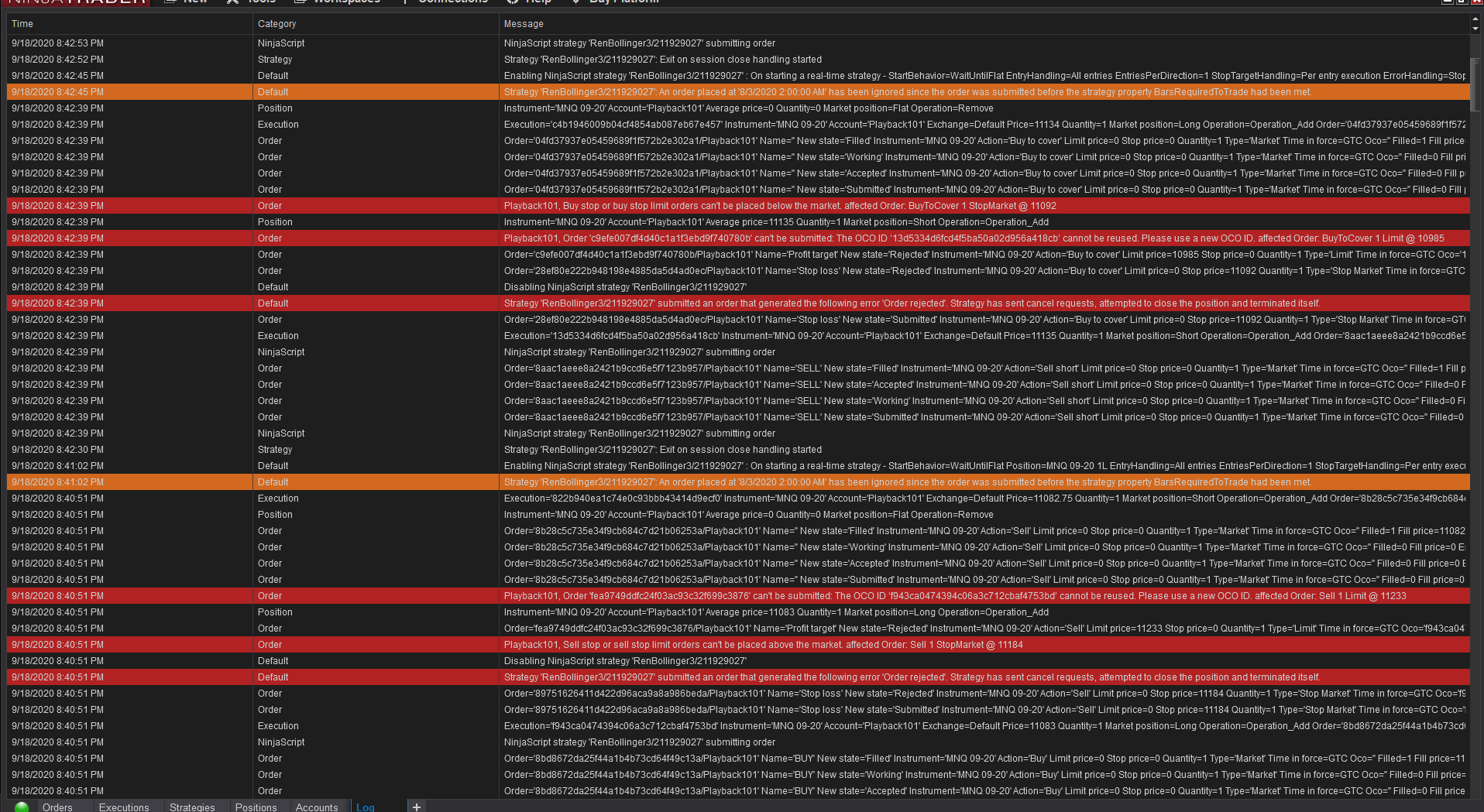
Task: Select red 'Buy stop or buy stop limit' error row
Action: (738, 206)
